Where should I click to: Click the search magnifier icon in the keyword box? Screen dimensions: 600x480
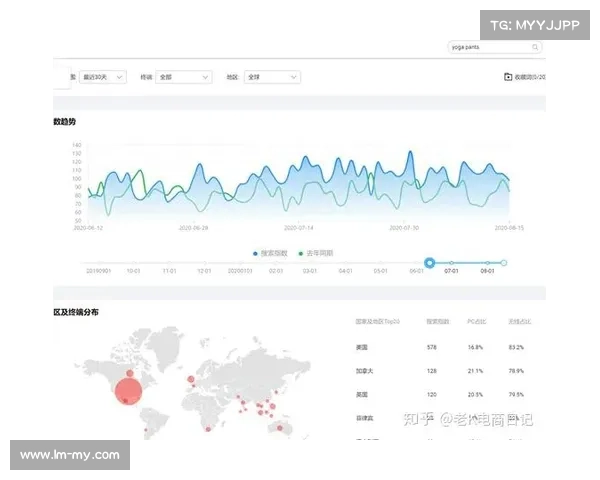(535, 47)
